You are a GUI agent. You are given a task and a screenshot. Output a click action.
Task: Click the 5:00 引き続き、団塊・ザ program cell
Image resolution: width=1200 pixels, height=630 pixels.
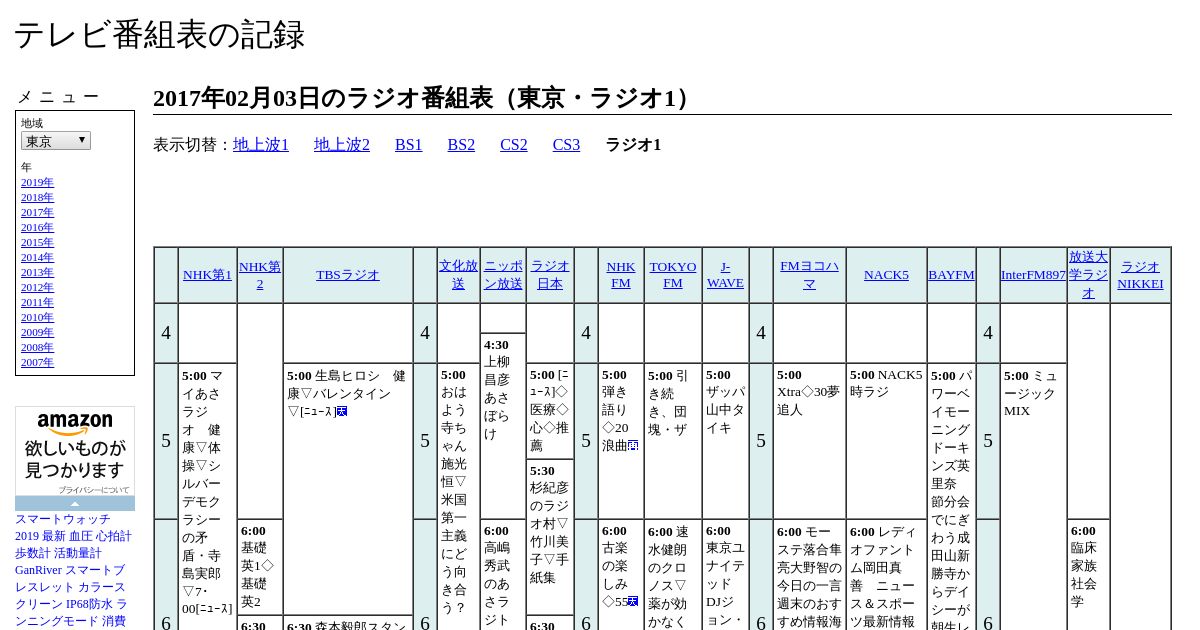coord(673,441)
